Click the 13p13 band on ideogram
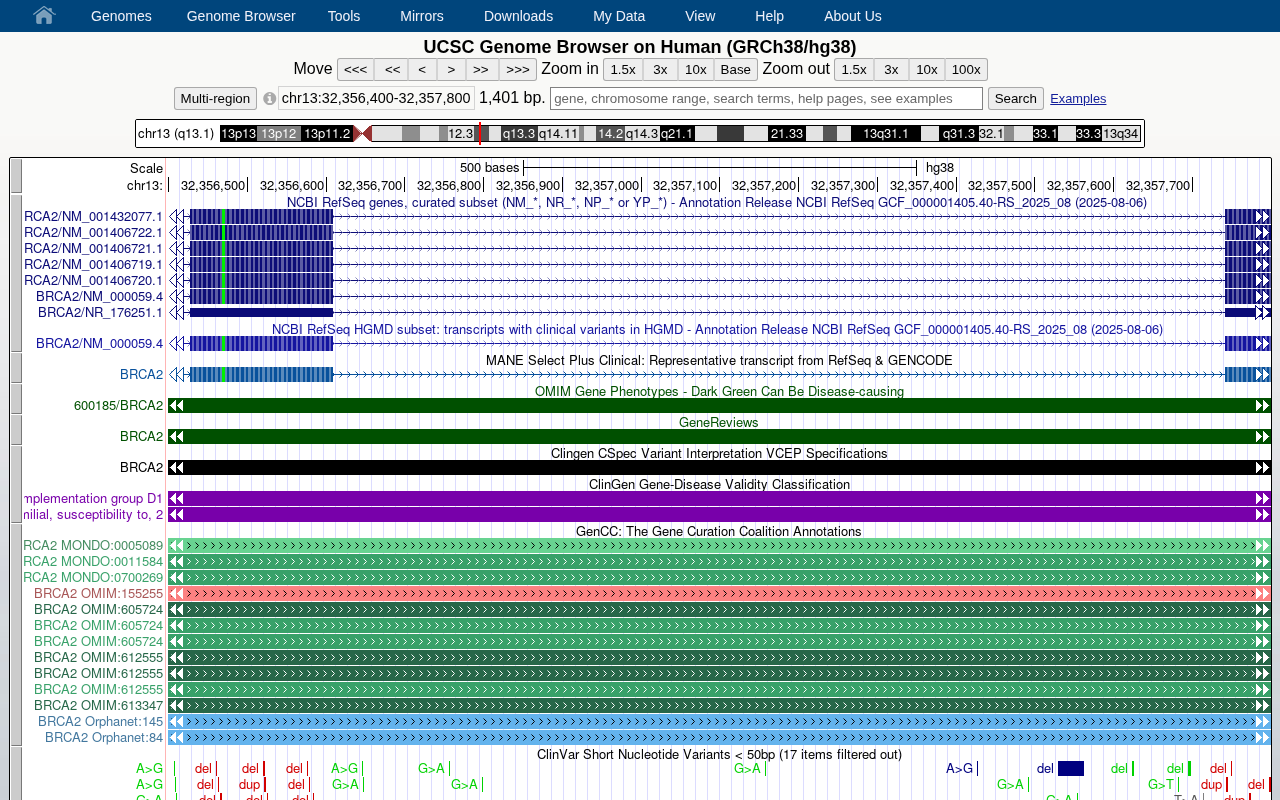This screenshot has height=800, width=1280. 238,134
